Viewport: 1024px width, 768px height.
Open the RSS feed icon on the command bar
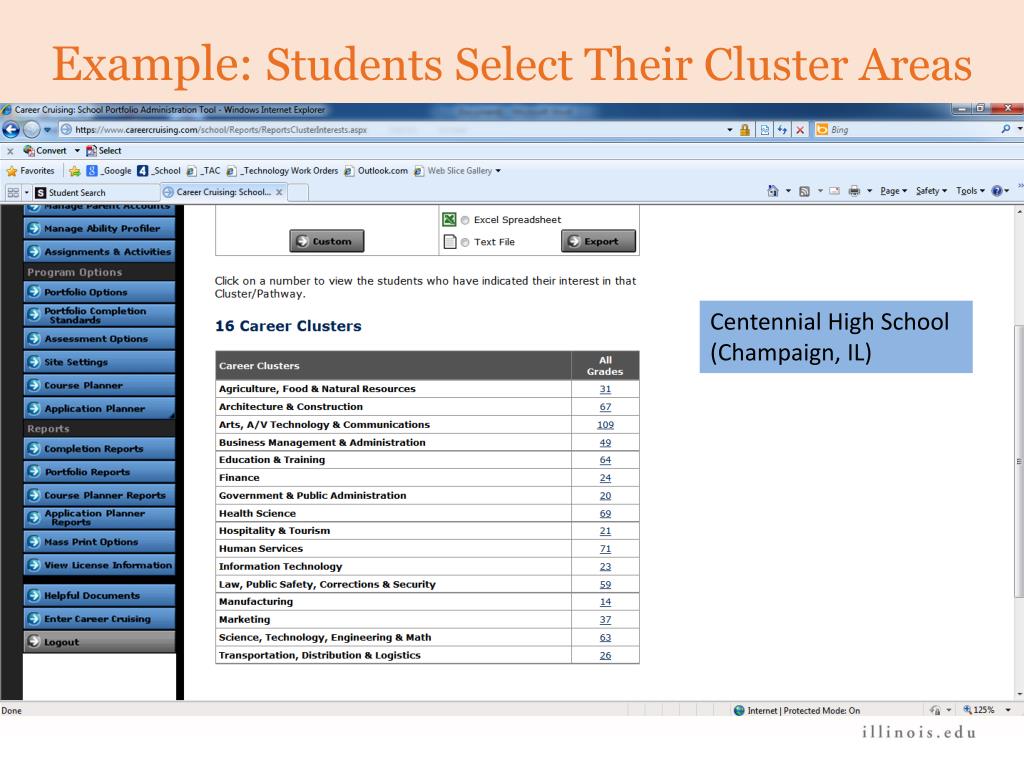(x=804, y=190)
